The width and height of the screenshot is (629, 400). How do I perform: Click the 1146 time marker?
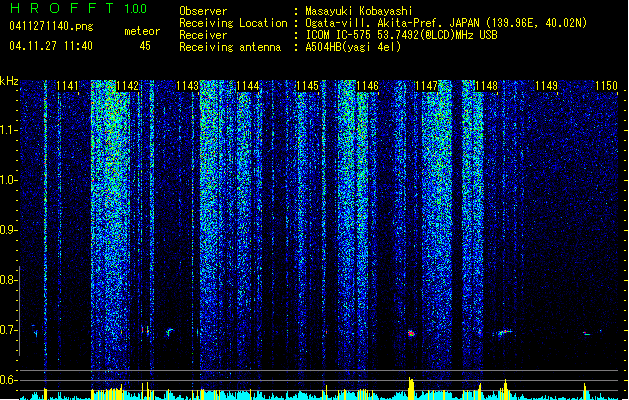pyautogui.click(x=367, y=86)
